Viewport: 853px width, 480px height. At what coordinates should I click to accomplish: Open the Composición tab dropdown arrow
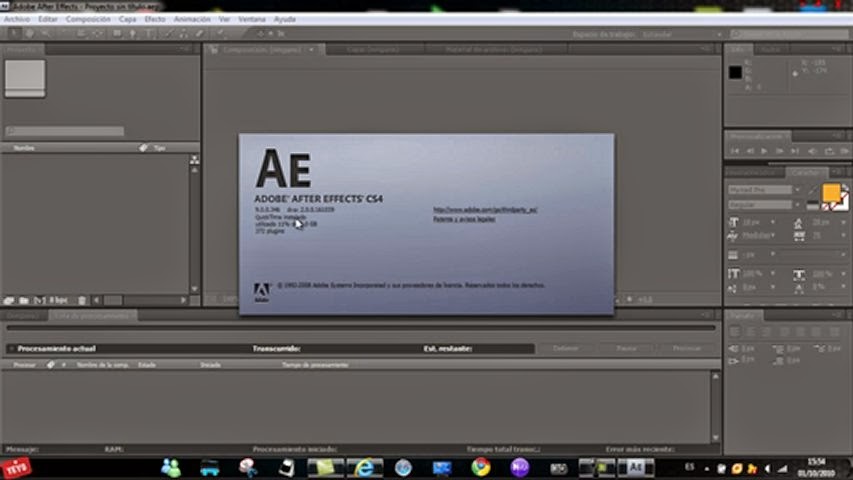pyautogui.click(x=312, y=50)
